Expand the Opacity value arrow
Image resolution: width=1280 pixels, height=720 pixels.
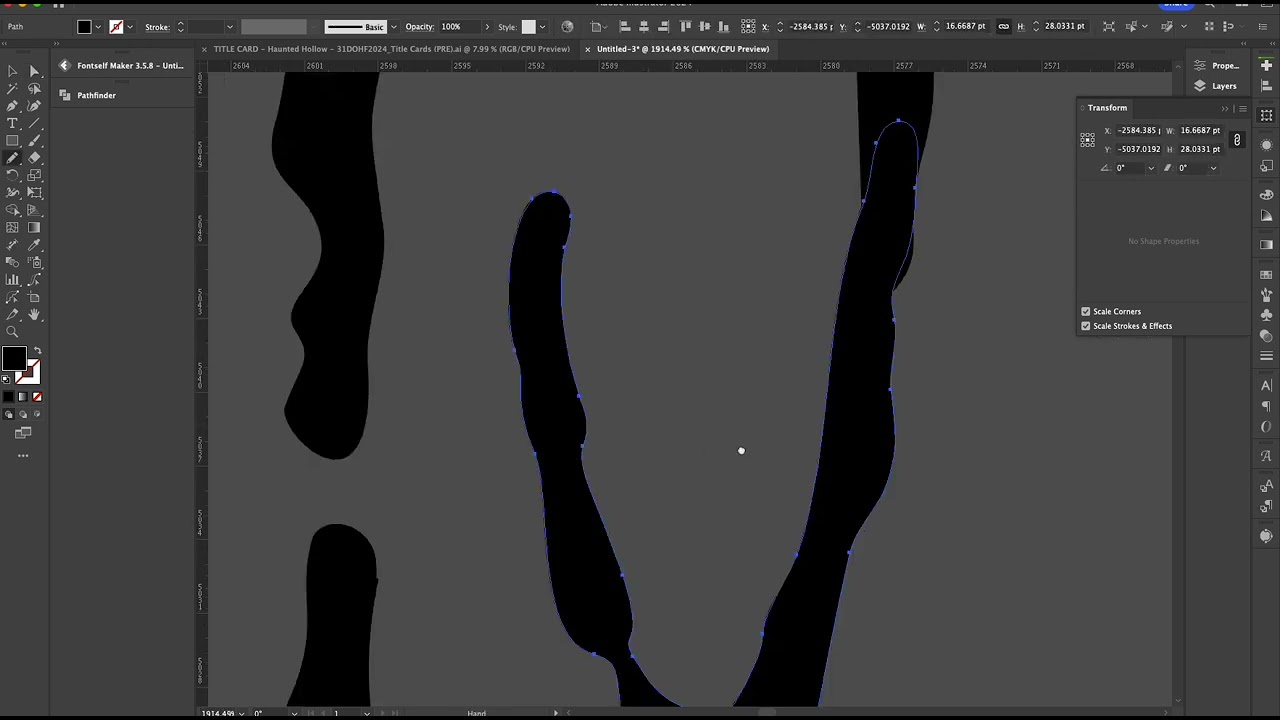pos(487,27)
